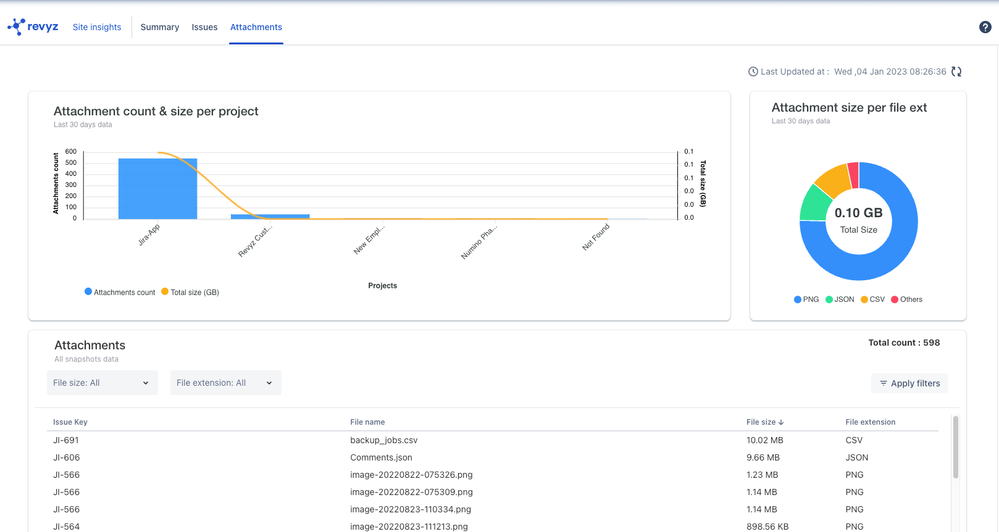Click the red Others segment of donut

854,175
